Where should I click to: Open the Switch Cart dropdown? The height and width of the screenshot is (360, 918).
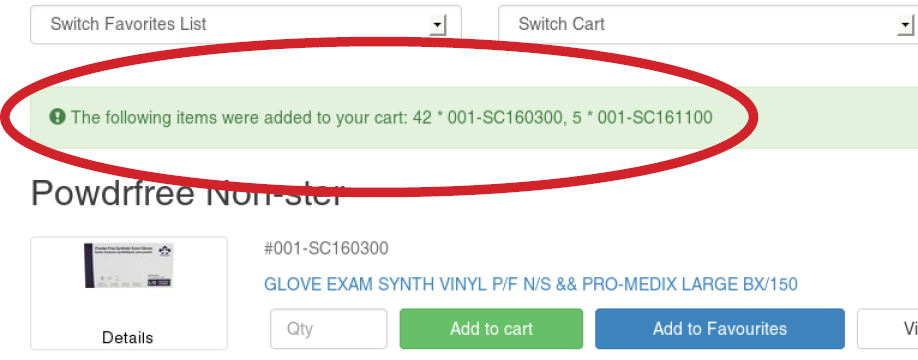(x=708, y=25)
